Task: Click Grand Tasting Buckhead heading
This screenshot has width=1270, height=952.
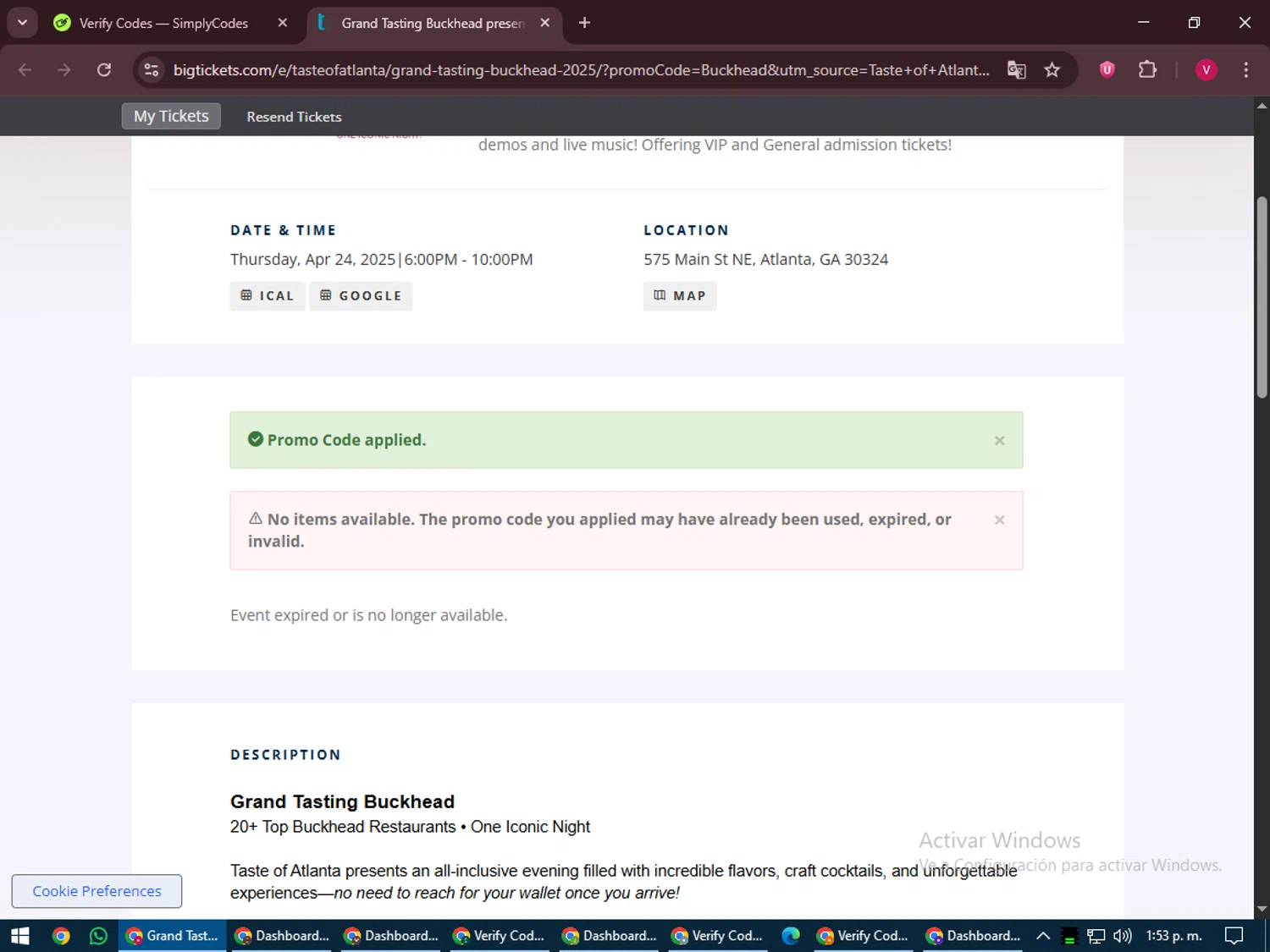Action: pos(342,801)
